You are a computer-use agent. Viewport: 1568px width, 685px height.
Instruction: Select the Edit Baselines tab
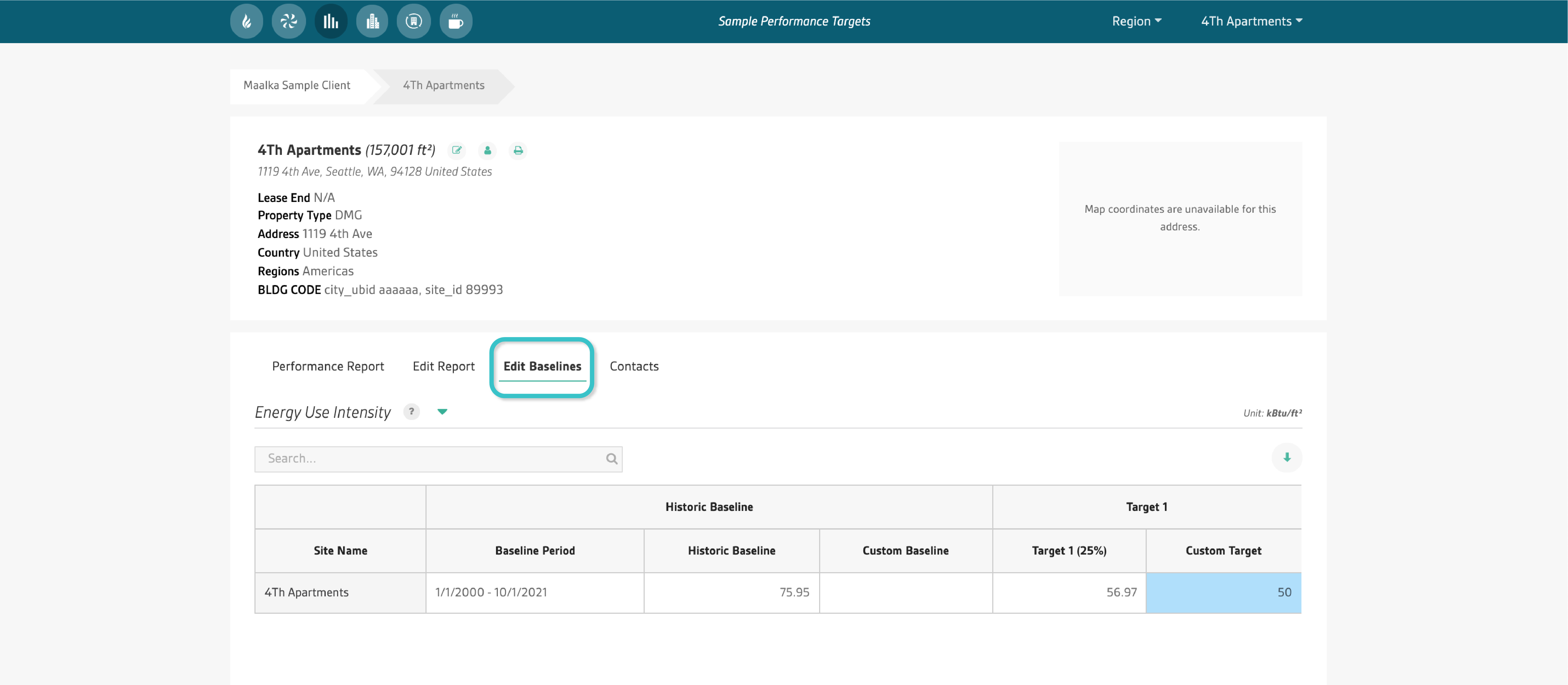pyautogui.click(x=542, y=366)
